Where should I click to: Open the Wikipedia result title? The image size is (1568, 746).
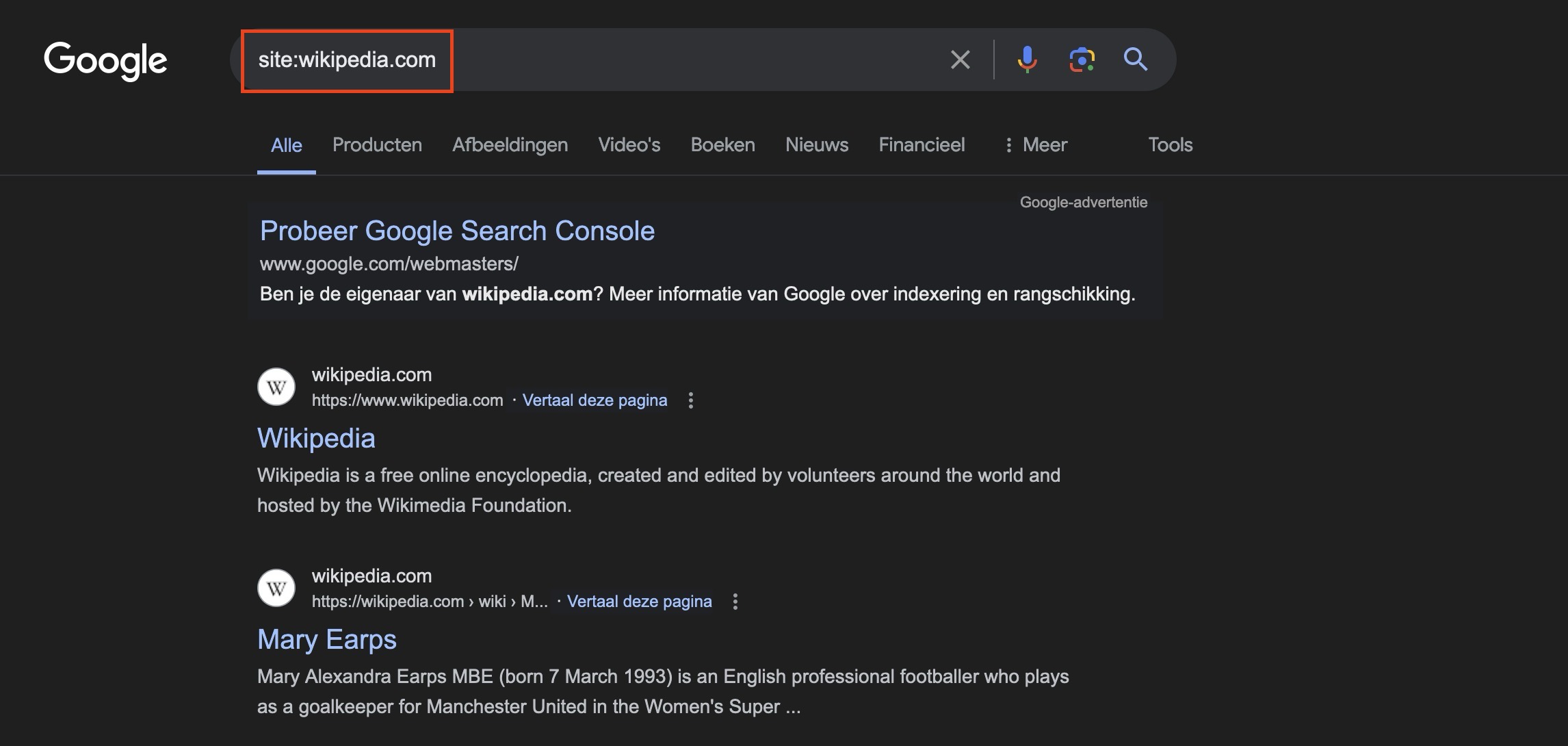(x=316, y=438)
